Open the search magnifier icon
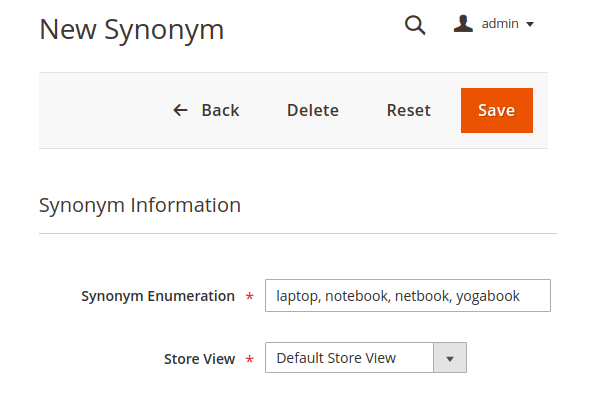Viewport: 600px width, 394px height. click(x=415, y=25)
